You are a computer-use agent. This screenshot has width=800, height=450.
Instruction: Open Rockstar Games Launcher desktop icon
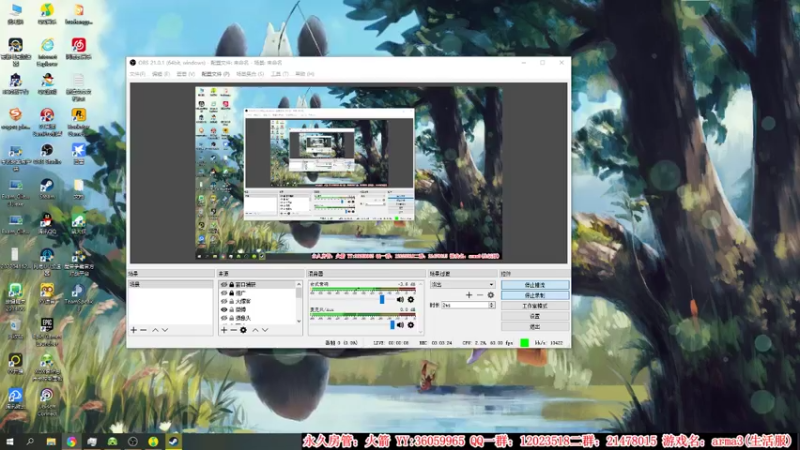coord(78,121)
